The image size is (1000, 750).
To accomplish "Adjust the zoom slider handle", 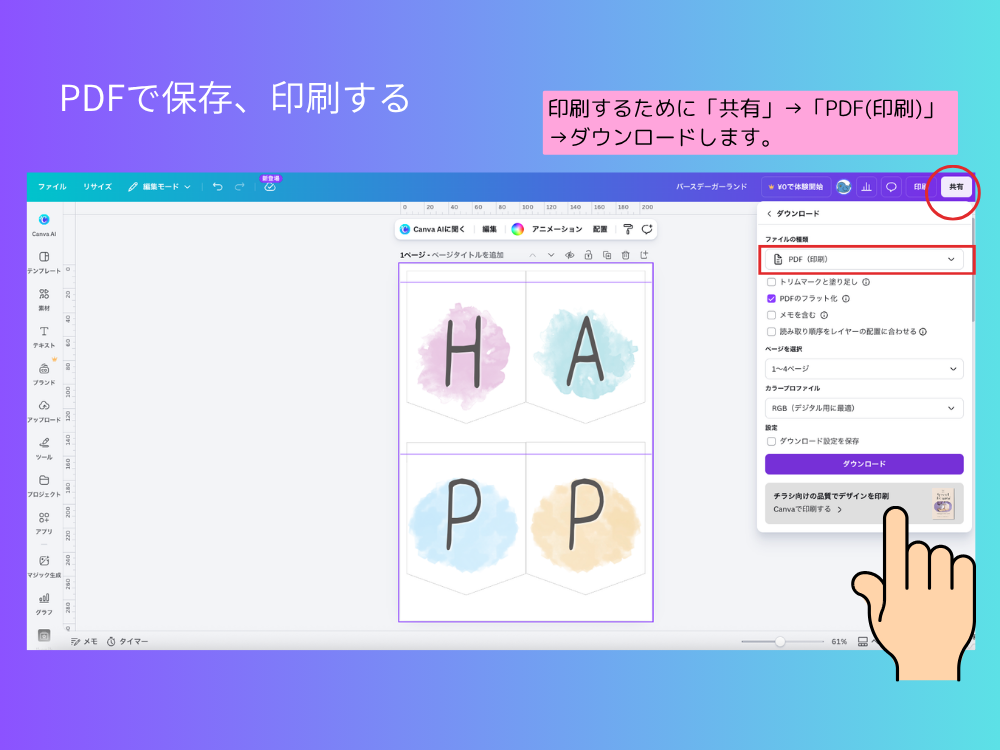I will pos(780,642).
